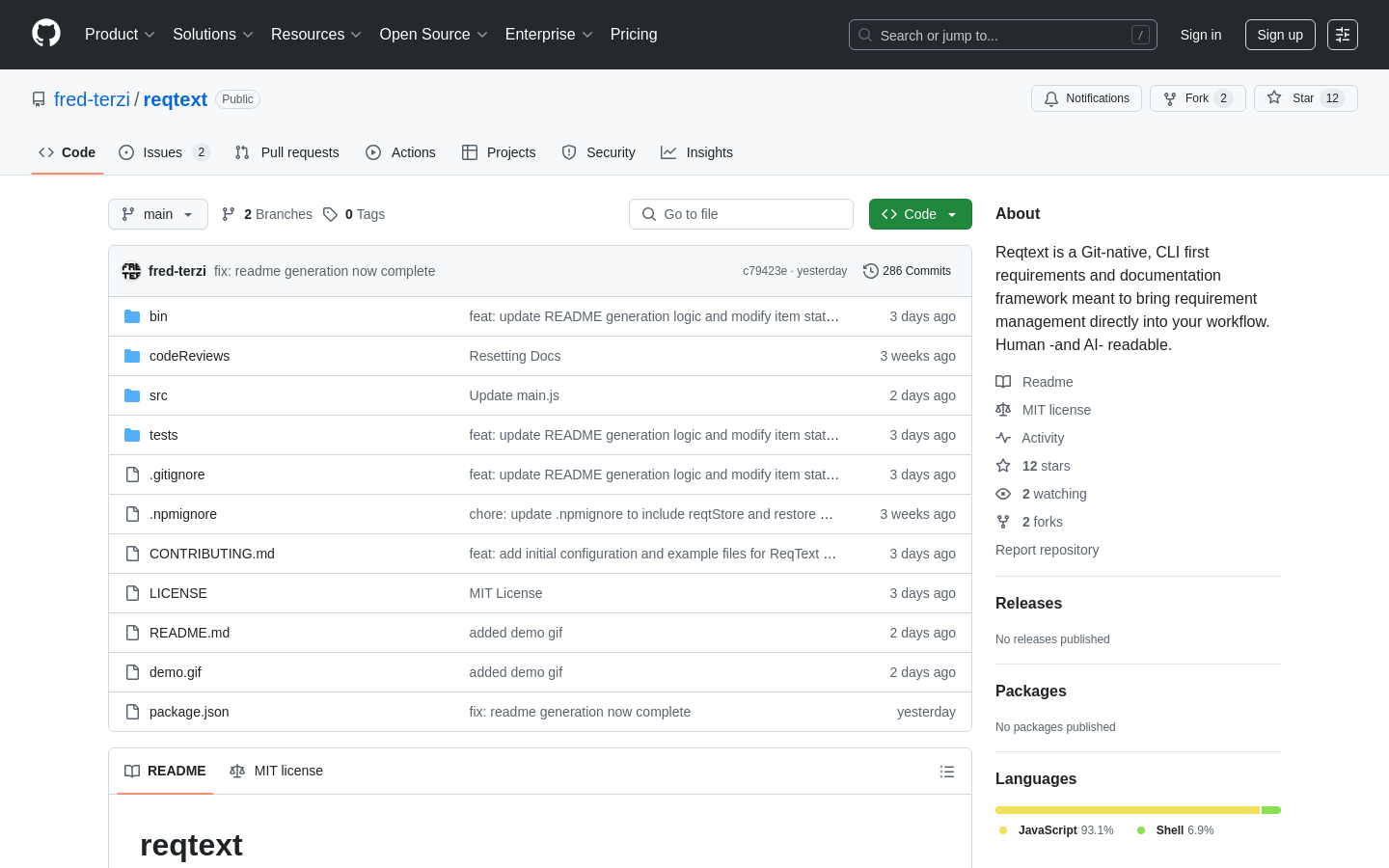Switch to the Actions tab

[x=400, y=152]
